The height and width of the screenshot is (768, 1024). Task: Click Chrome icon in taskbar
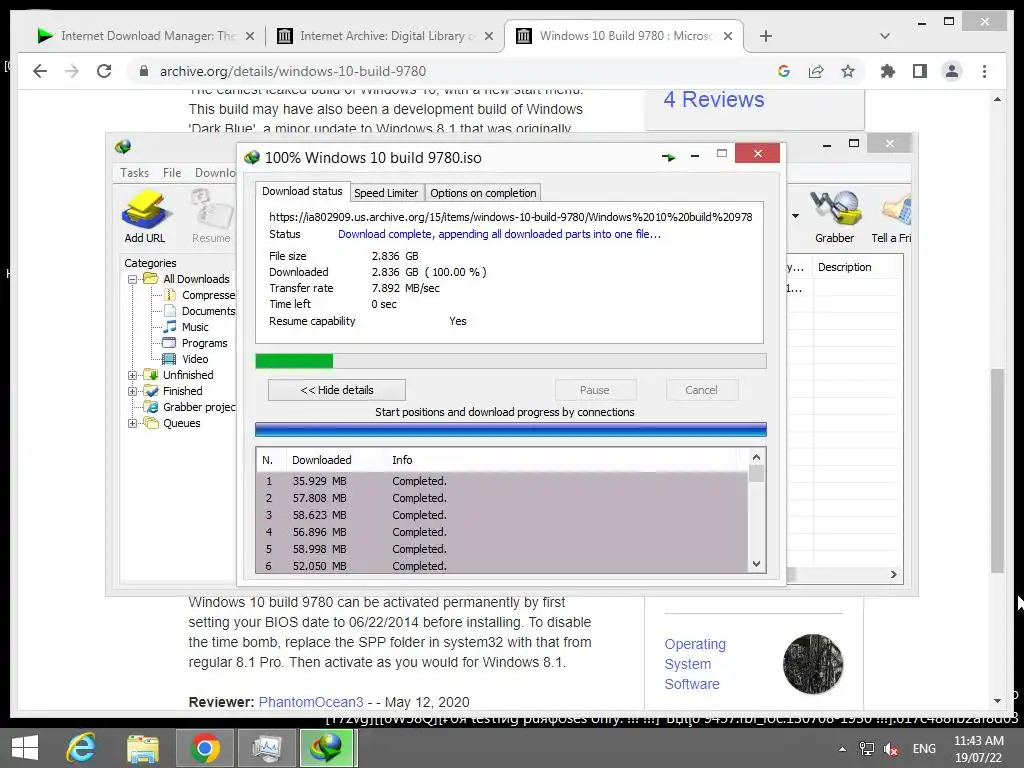click(204, 748)
